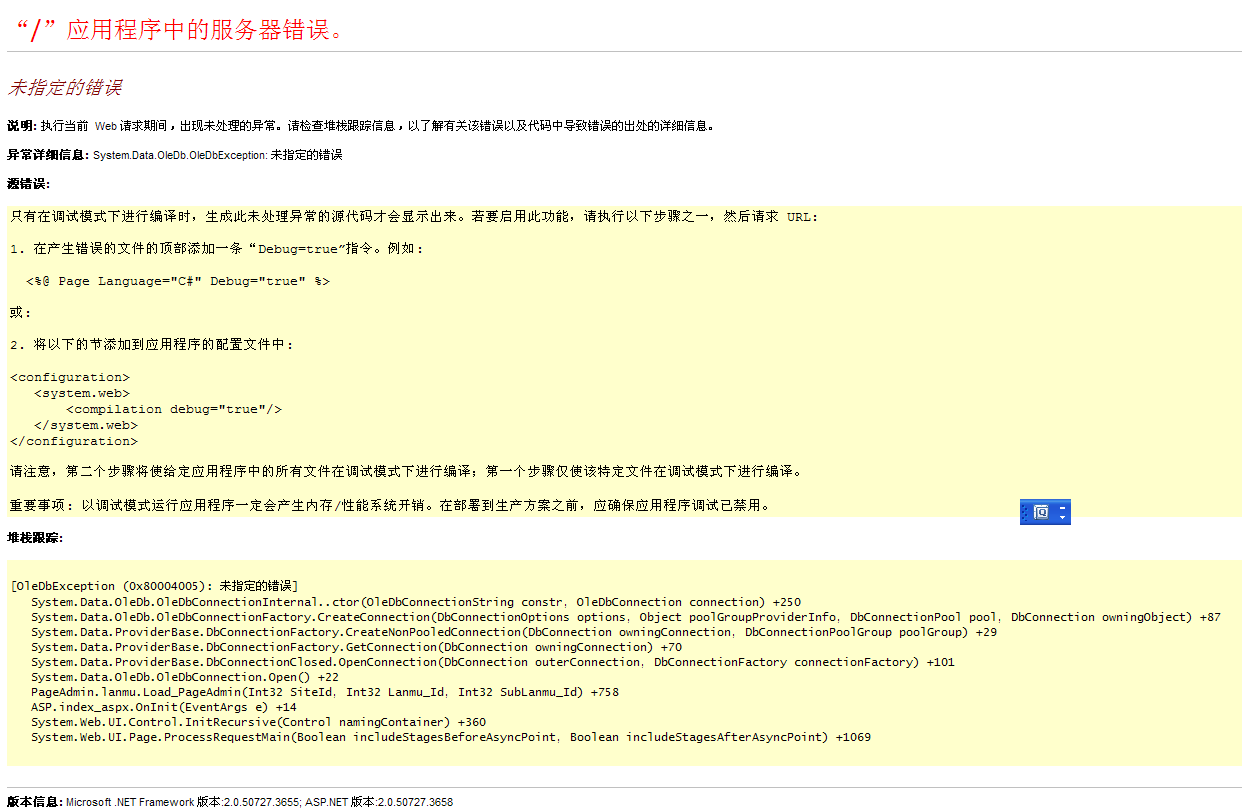Open the language bar options arrow

pyautogui.click(x=1062, y=518)
